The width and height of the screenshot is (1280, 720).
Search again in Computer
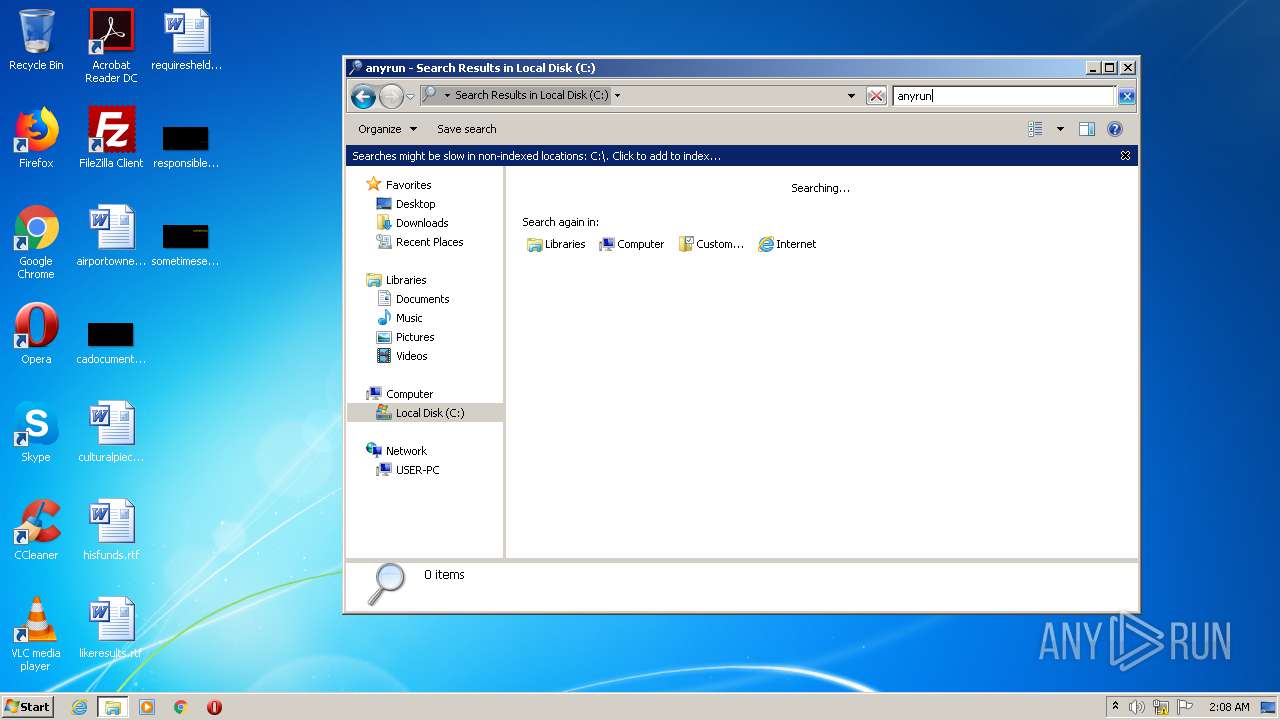click(x=631, y=244)
